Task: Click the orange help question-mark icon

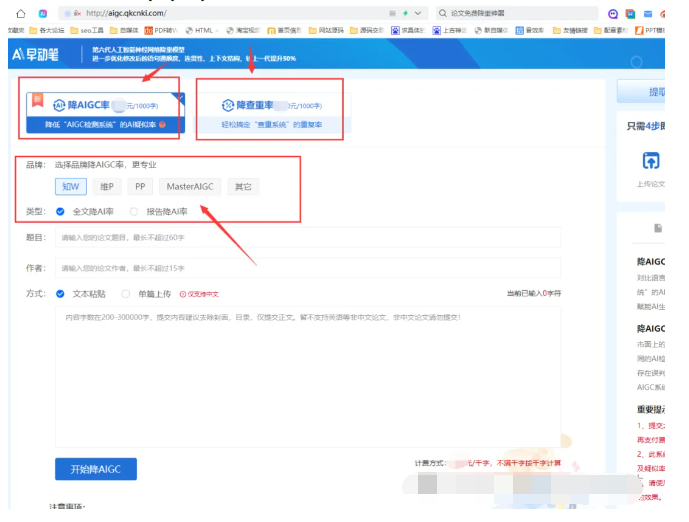Action: tap(162, 125)
